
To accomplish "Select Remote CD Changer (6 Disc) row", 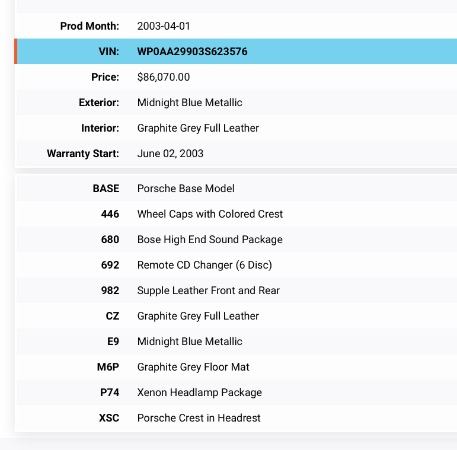I will click(236, 265).
